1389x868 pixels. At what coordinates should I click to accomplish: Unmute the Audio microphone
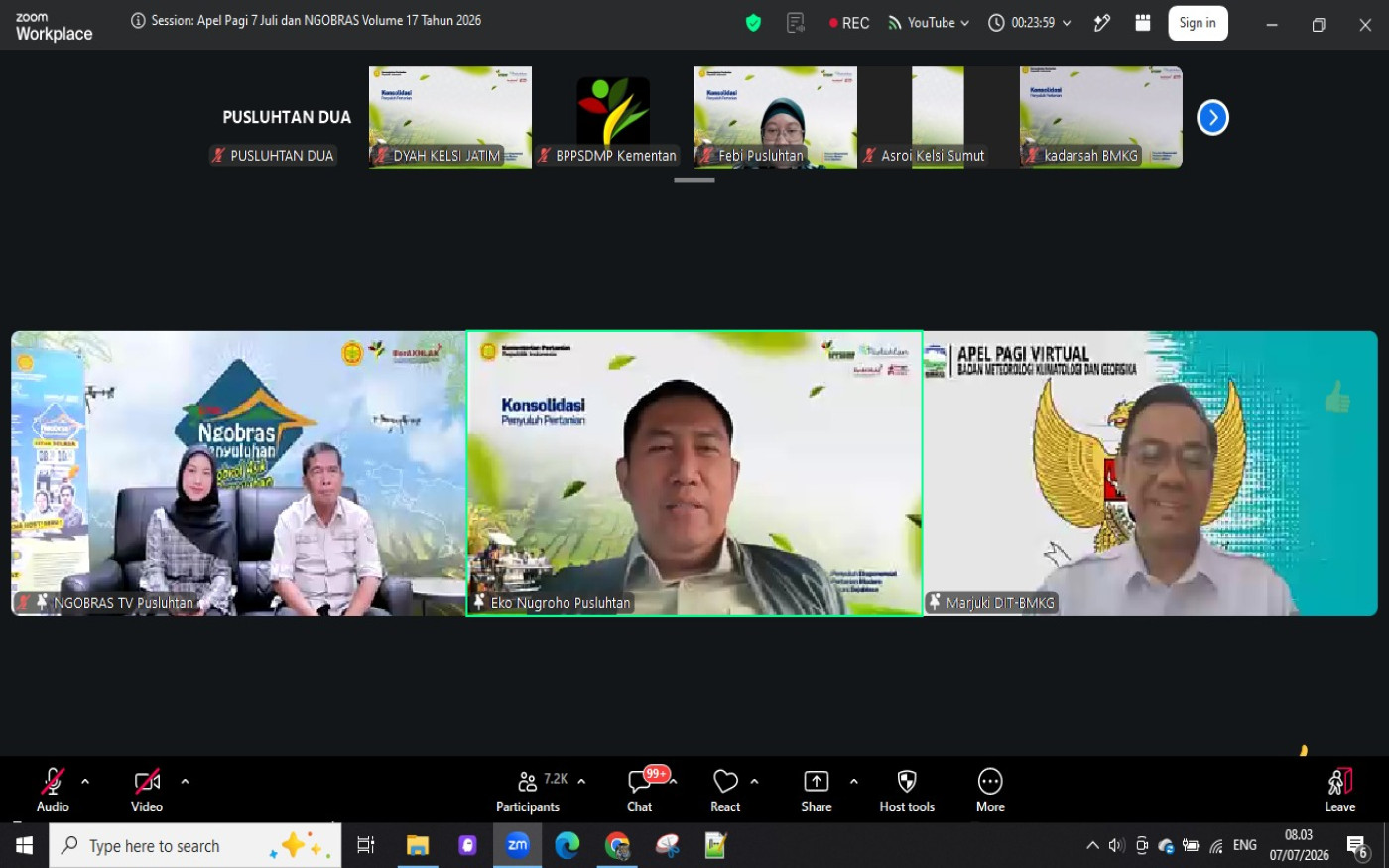[x=53, y=791]
